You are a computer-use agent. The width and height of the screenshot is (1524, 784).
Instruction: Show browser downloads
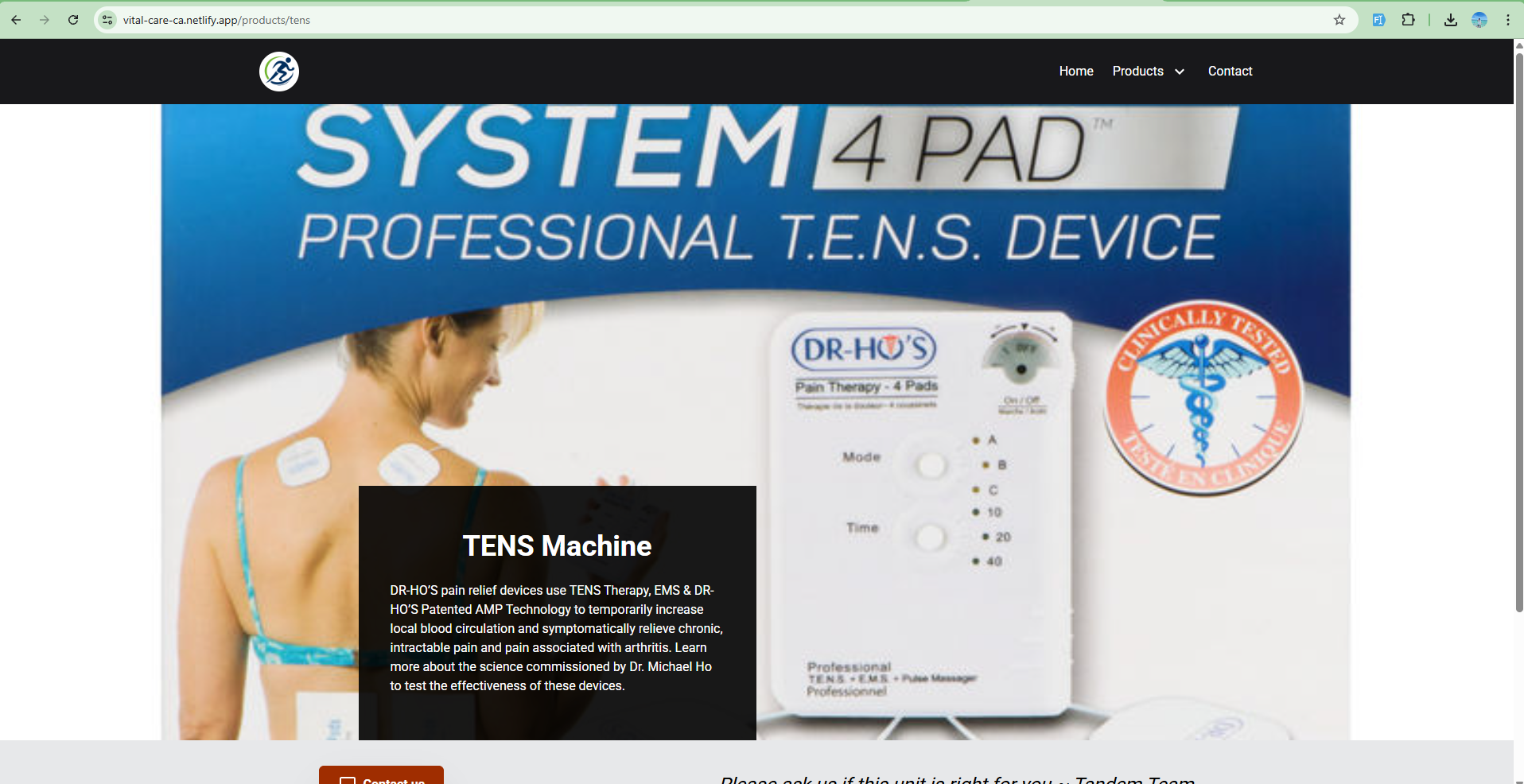(1451, 20)
